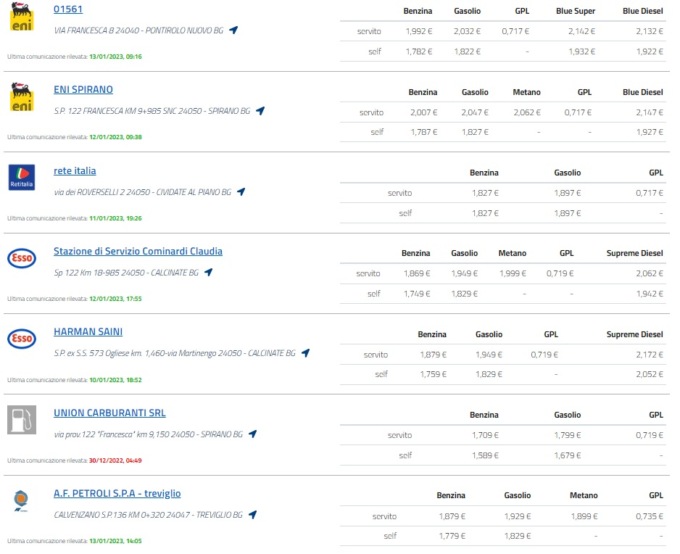Select address S.P. ex S.S. 573 Ogliese
This screenshot has height=554, width=680.
(174, 353)
